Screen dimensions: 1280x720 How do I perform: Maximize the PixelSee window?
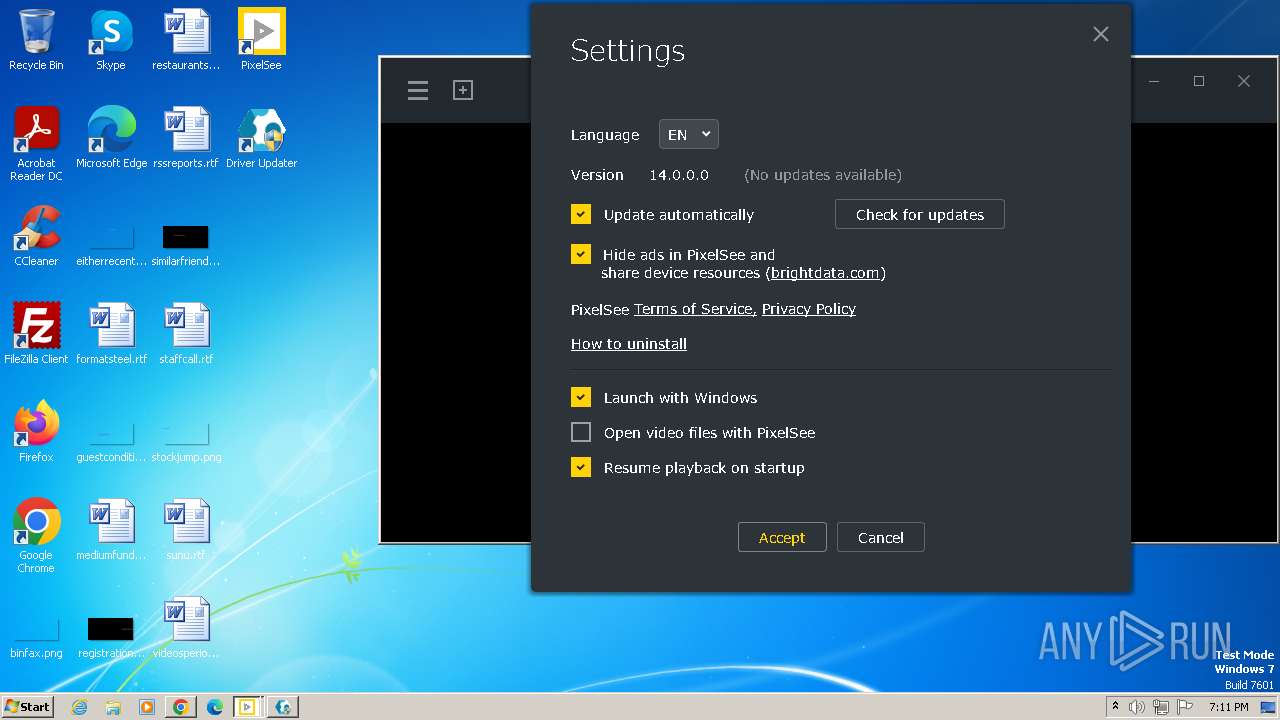(1199, 81)
